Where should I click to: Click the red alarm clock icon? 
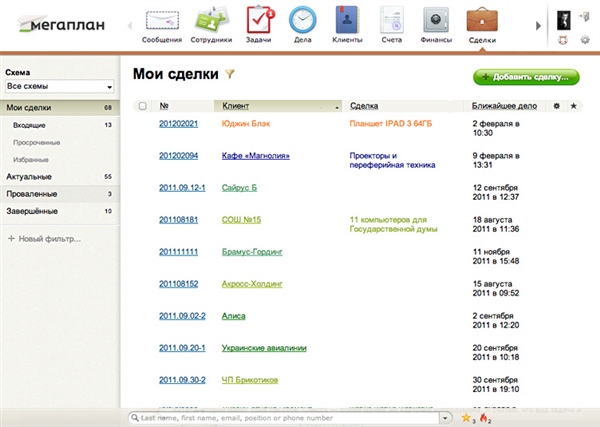click(x=562, y=39)
